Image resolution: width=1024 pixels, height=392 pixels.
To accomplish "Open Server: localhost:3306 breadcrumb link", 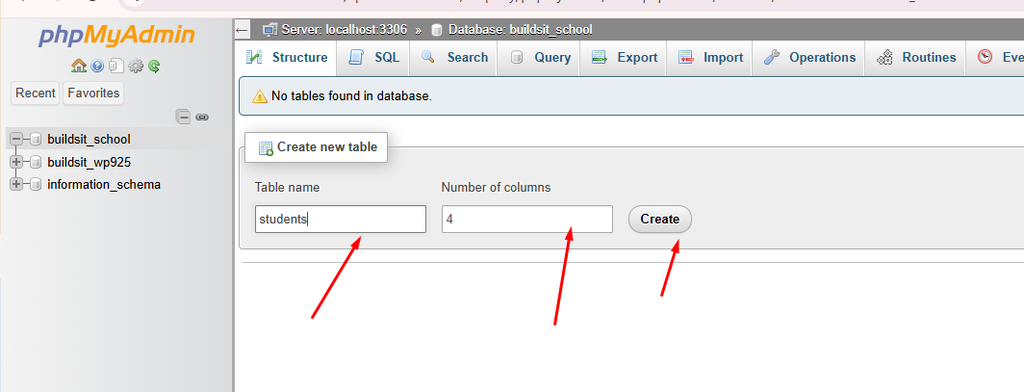I will pyautogui.click(x=344, y=30).
